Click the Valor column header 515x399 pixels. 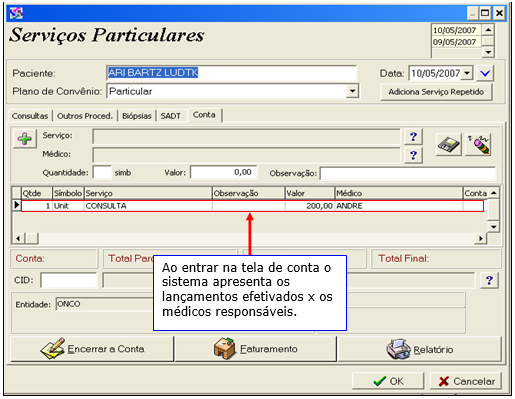310,193
